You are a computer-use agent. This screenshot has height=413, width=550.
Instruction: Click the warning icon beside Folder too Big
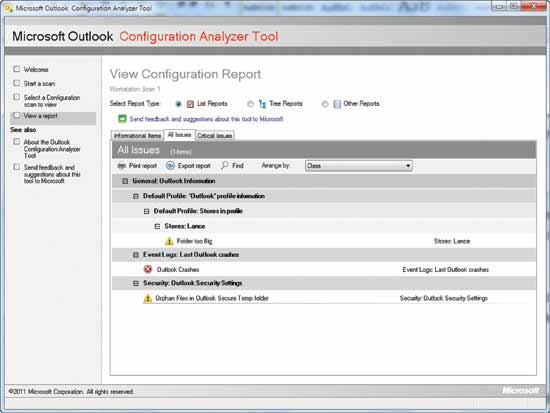(169, 241)
